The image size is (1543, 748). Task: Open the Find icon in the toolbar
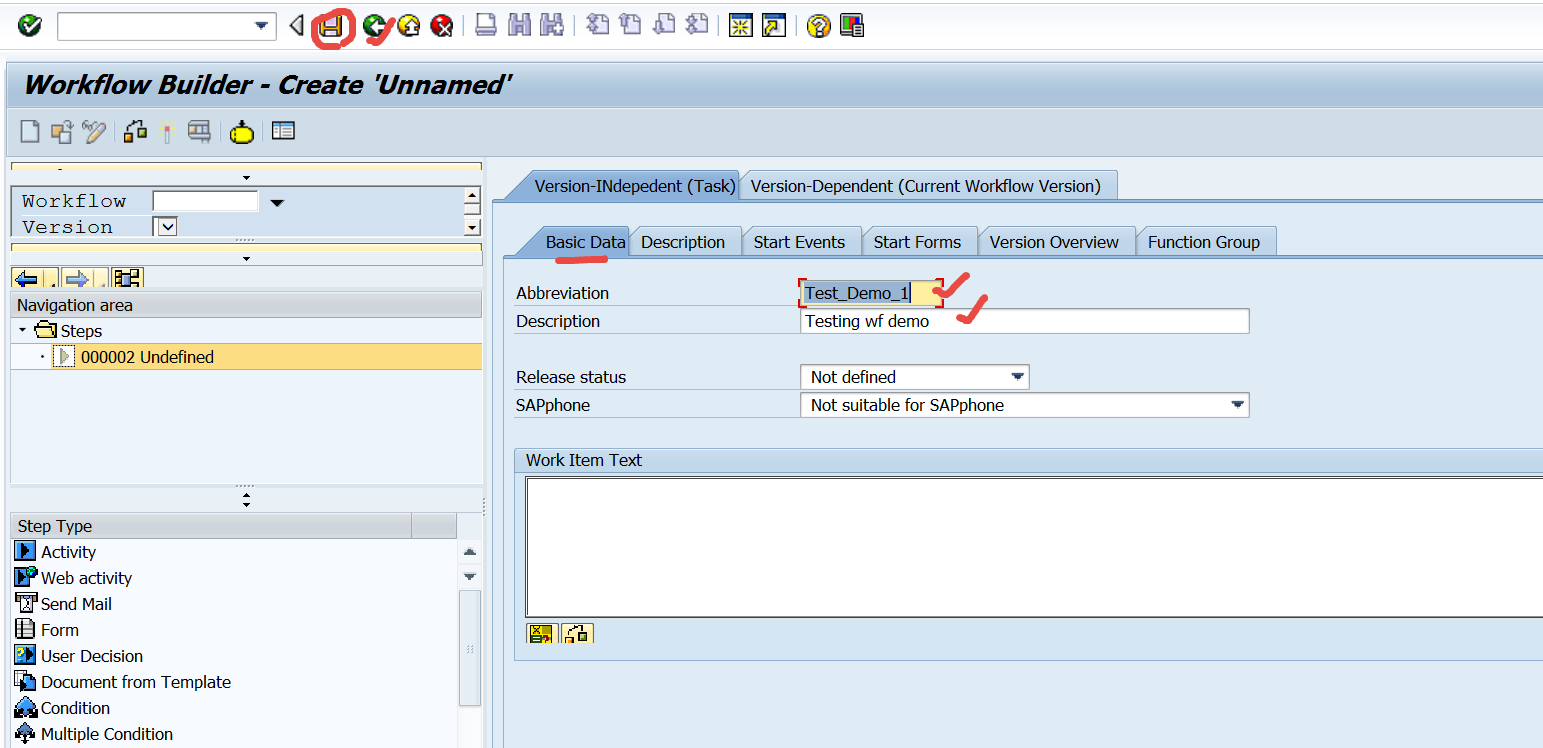[519, 26]
